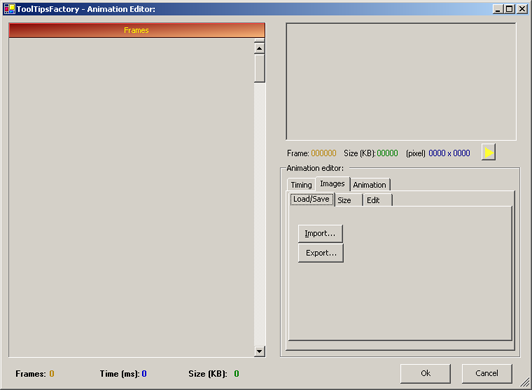Confirm with the Ok button

tap(425, 373)
